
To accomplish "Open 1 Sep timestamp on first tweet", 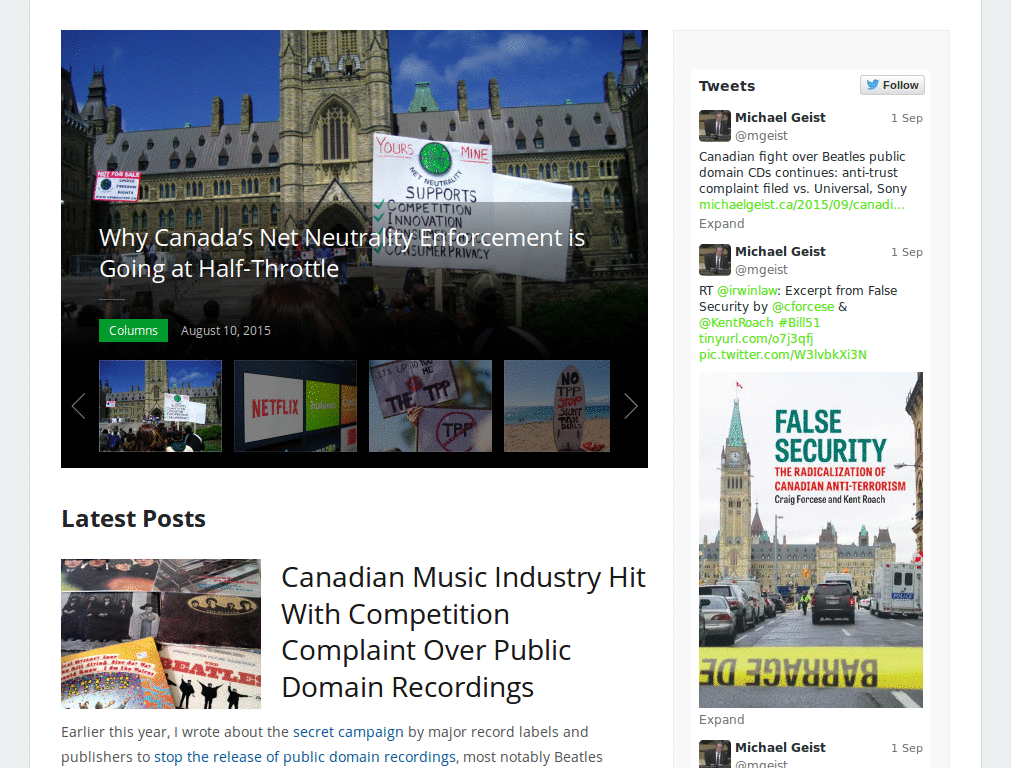I will click(906, 118).
